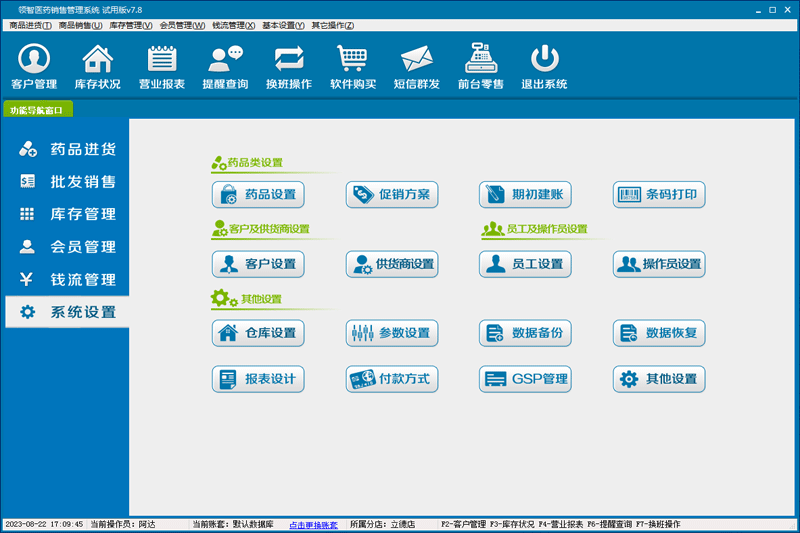Open 营业报表 report icon
Screen dimensions: 800x533
point(162,66)
